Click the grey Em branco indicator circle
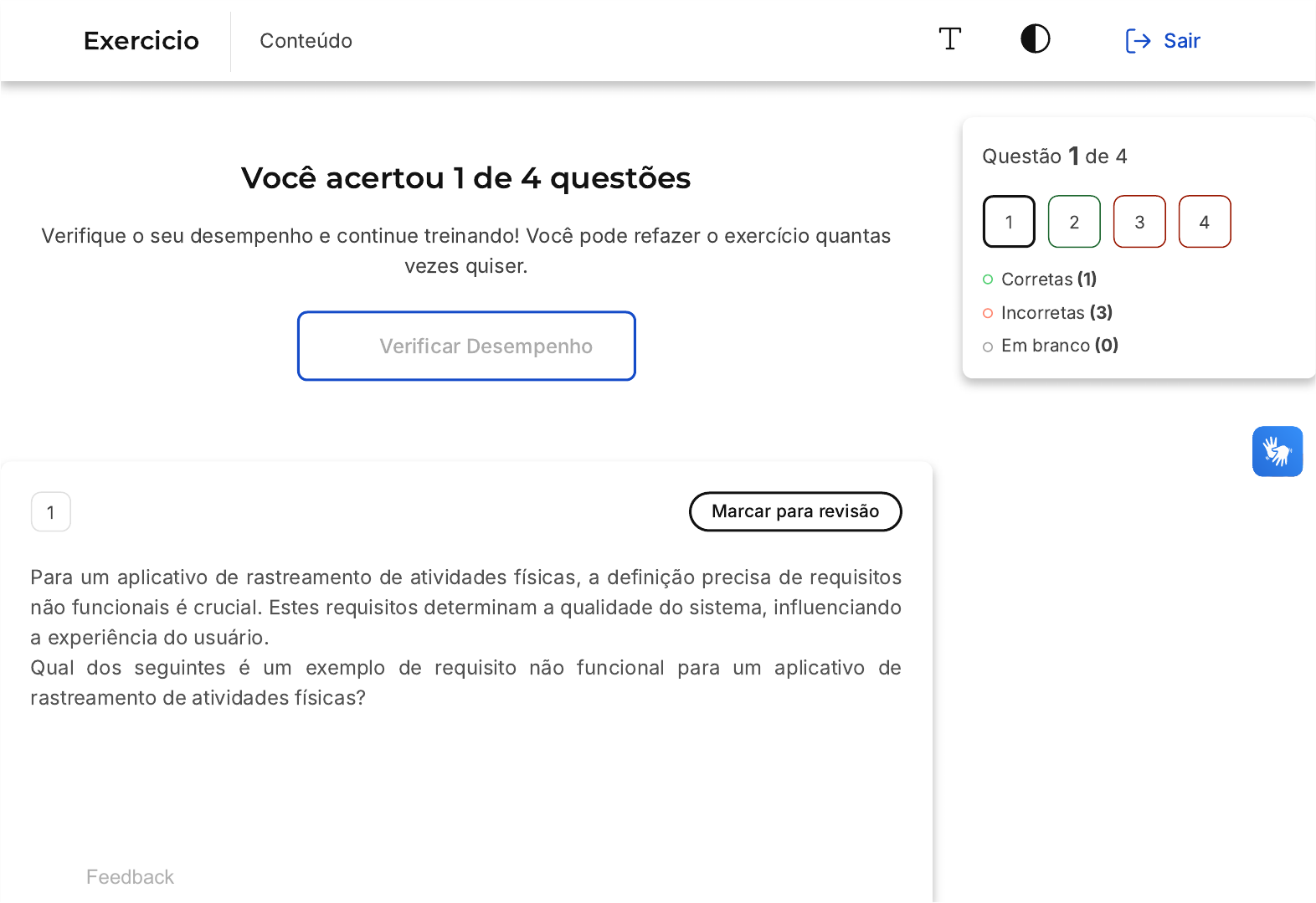This screenshot has width=1316, height=903. coord(988,346)
